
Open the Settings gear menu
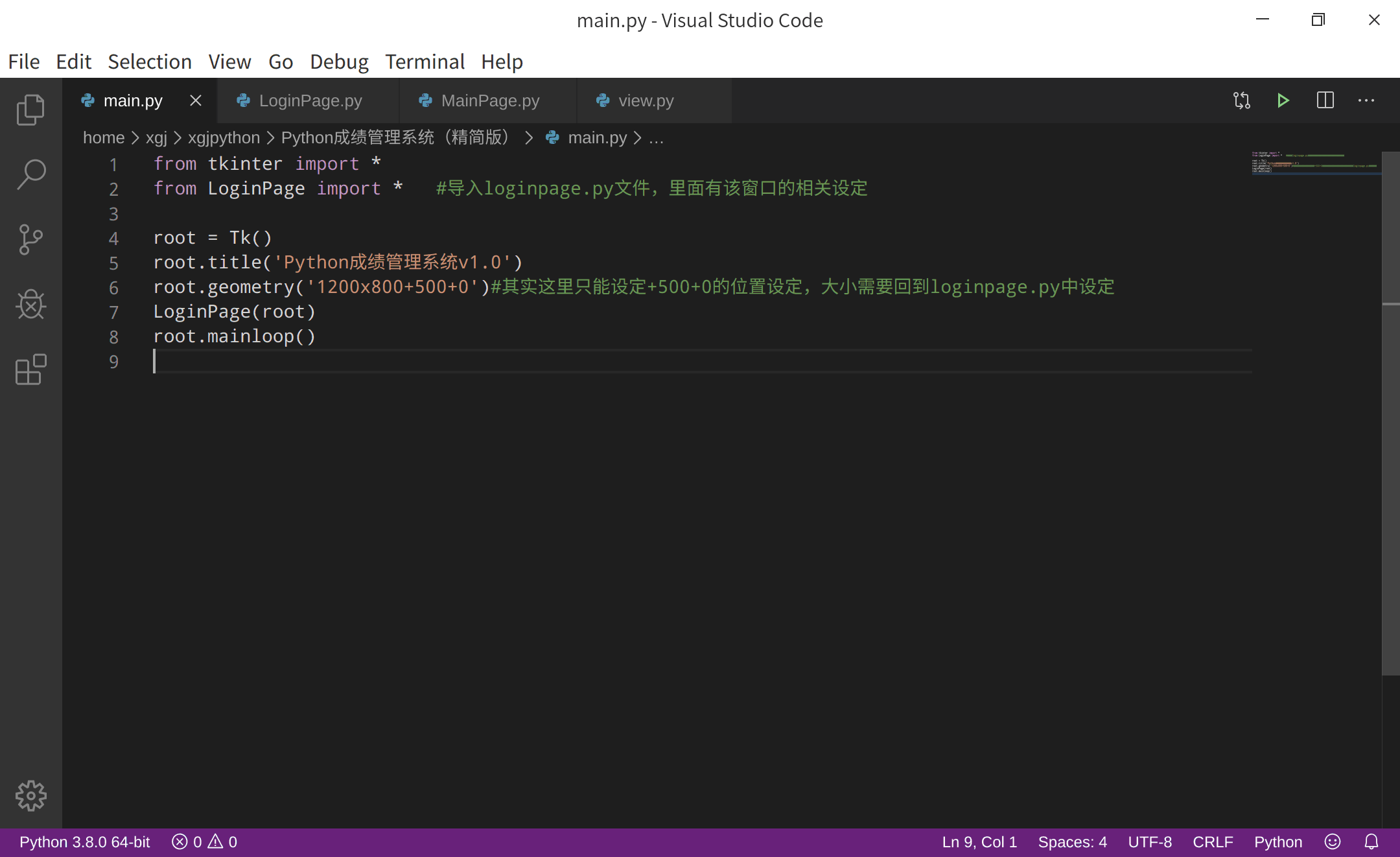pos(30,796)
